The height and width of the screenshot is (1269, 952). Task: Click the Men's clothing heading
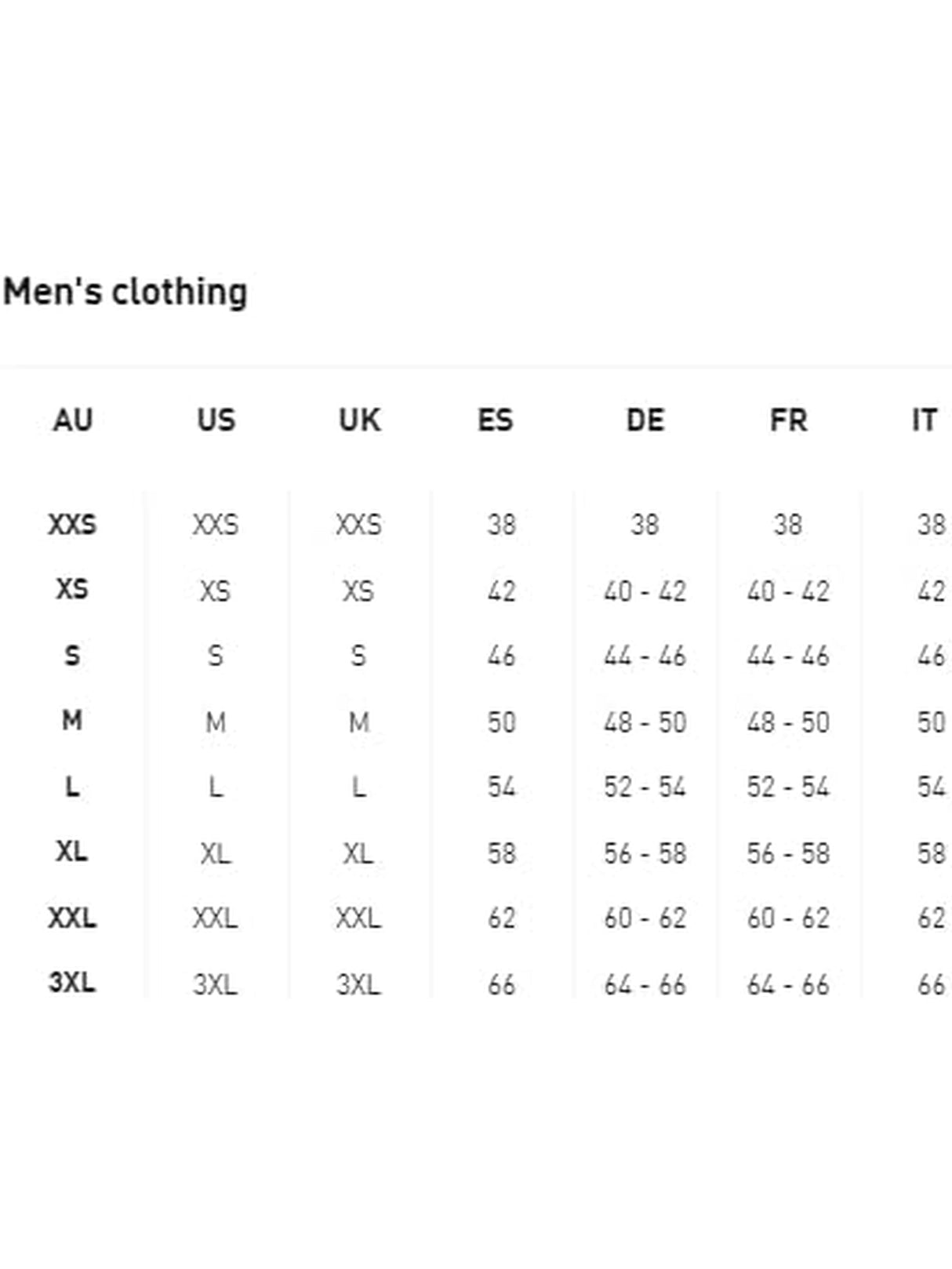125,292
